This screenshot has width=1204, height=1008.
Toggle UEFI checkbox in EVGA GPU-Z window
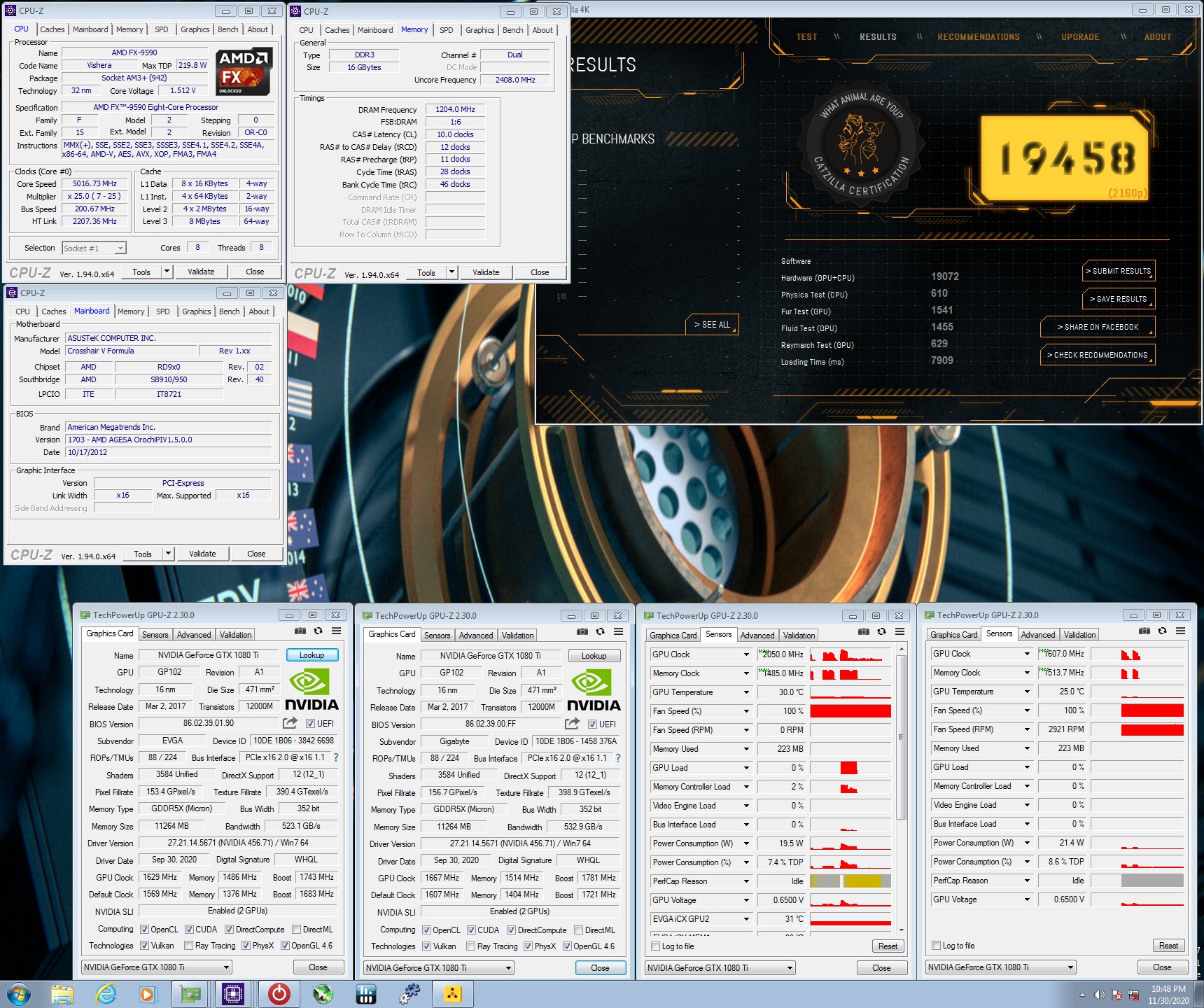[x=310, y=723]
